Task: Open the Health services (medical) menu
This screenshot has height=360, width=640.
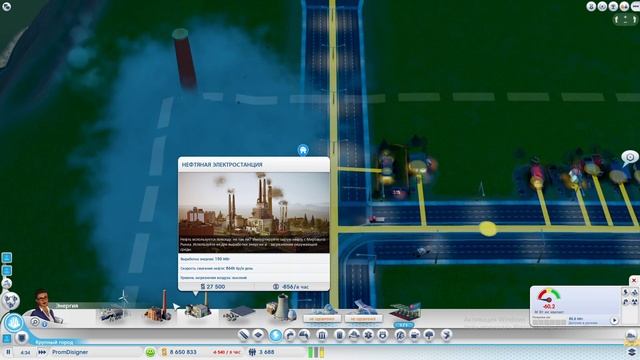Action: [x=368, y=336]
